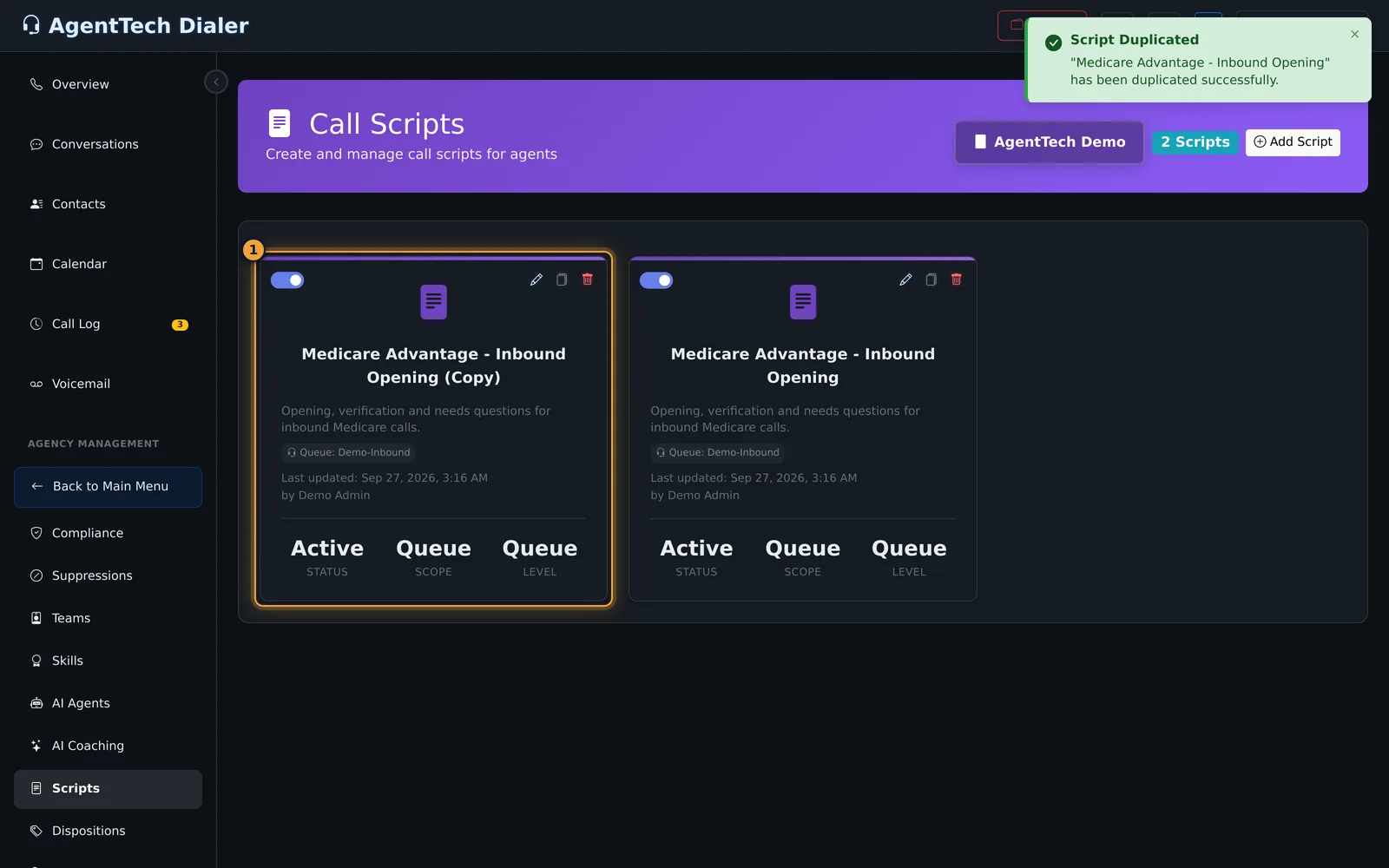This screenshot has height=868, width=1389.
Task: Open Calendar in the sidebar
Action: pos(108,264)
